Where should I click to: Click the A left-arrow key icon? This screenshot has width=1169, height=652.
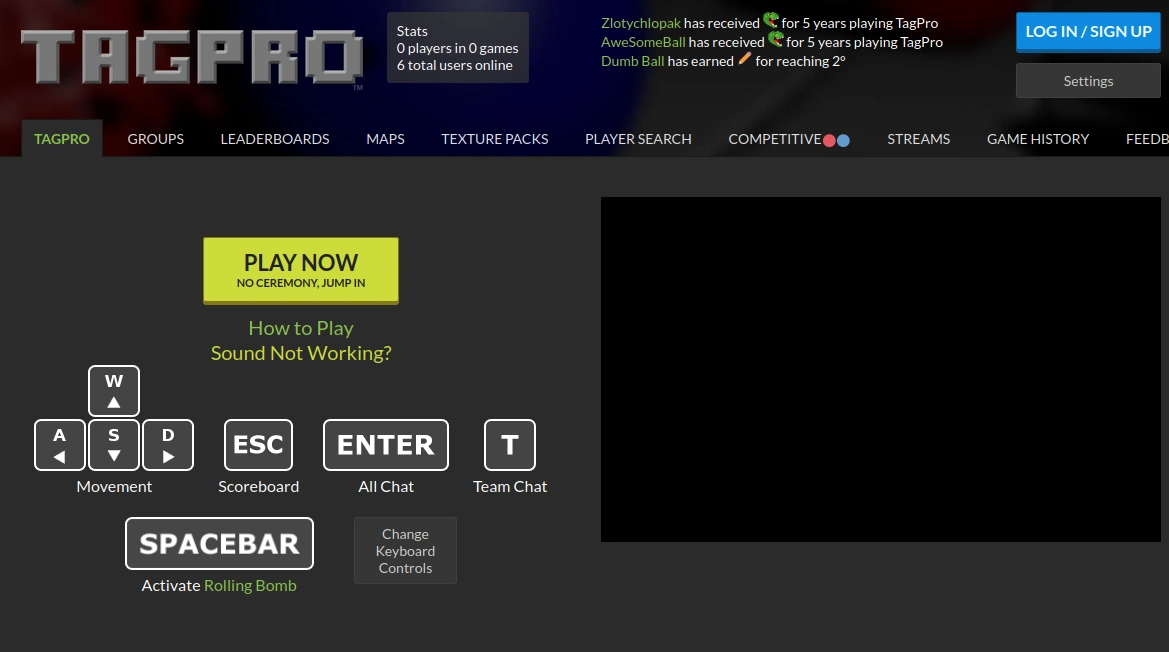tap(60, 445)
